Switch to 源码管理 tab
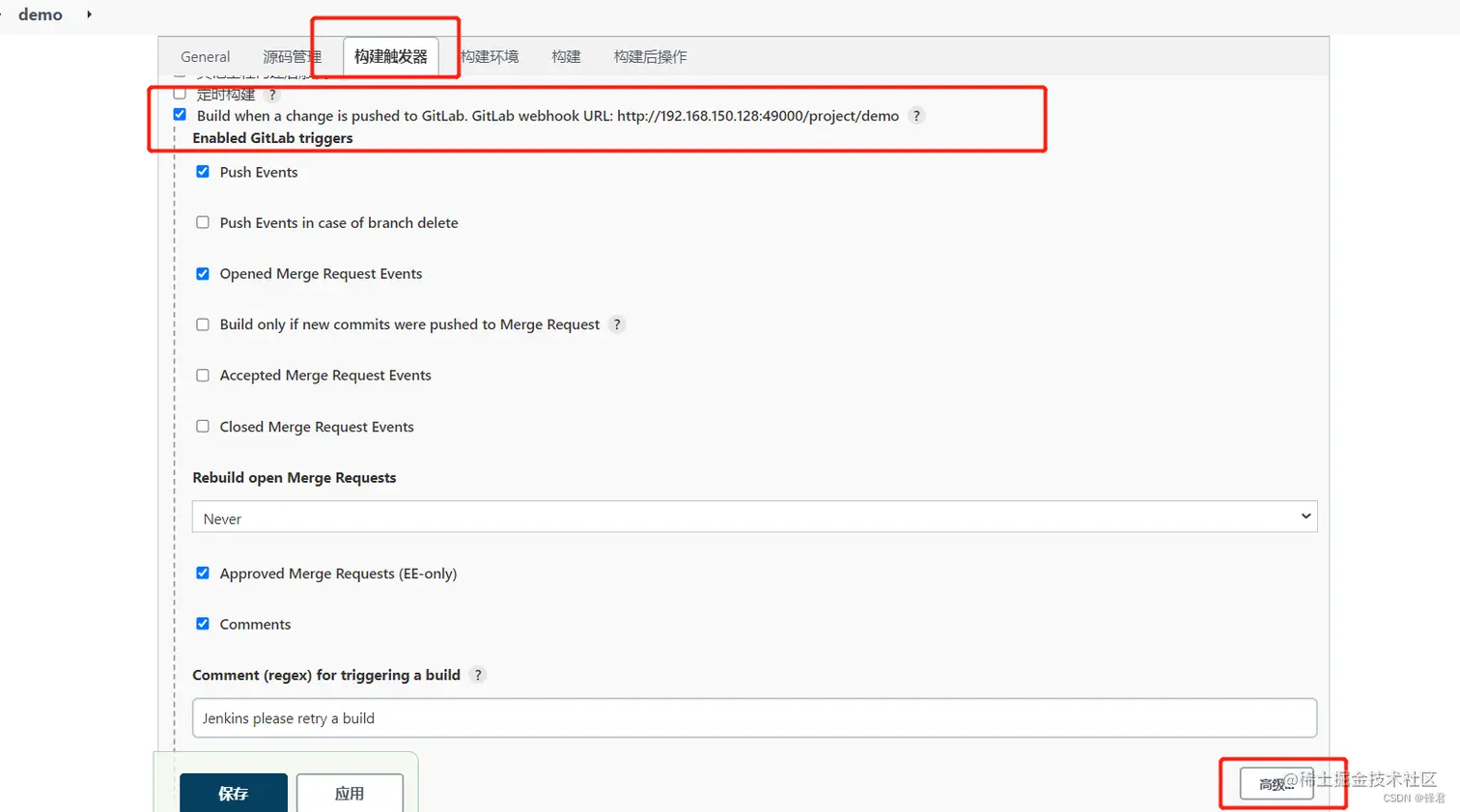1460x812 pixels. pos(292,57)
